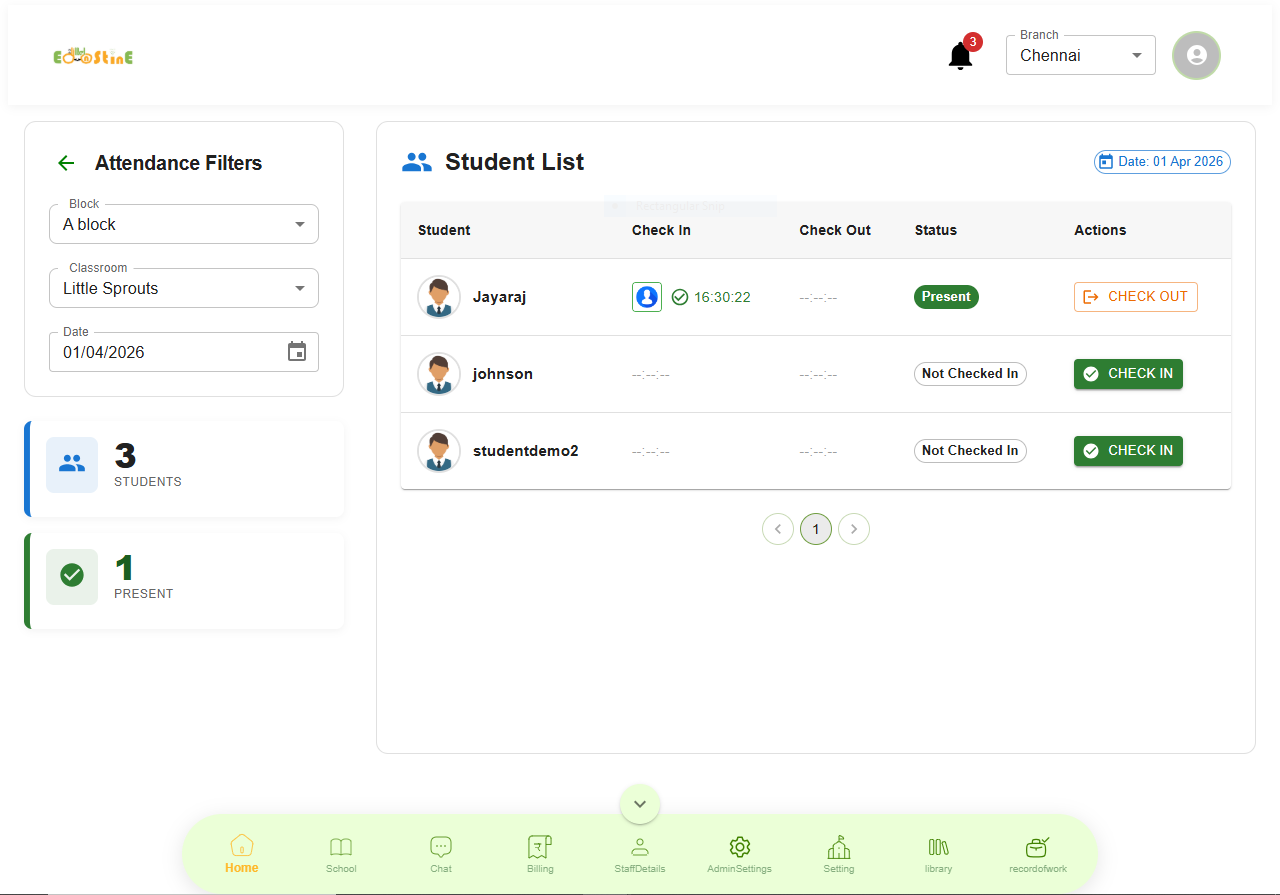Screen dimensions: 1280x895
Task: Open the notifications bell
Action: (x=960, y=56)
